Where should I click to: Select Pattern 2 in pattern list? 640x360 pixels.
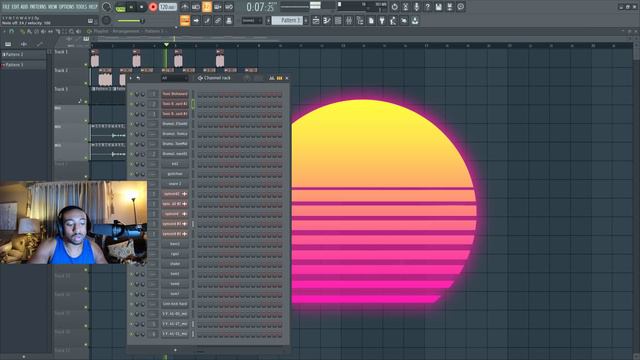tap(23, 54)
